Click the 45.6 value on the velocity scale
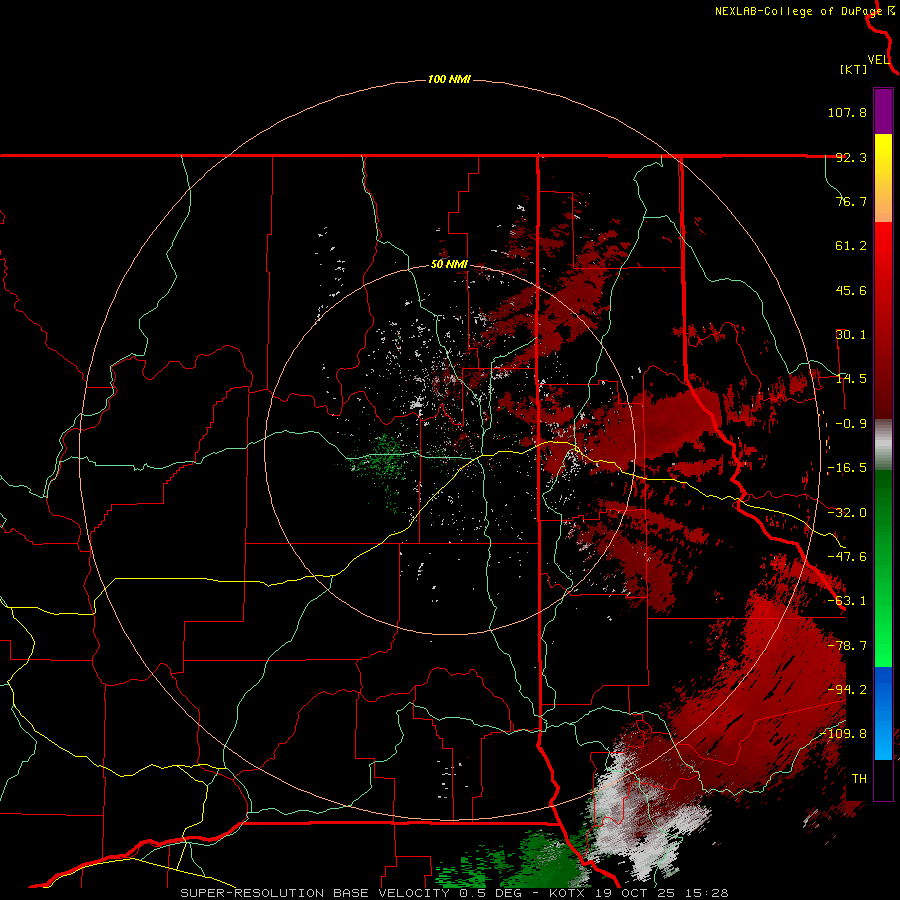This screenshot has width=900, height=900. 851,290
